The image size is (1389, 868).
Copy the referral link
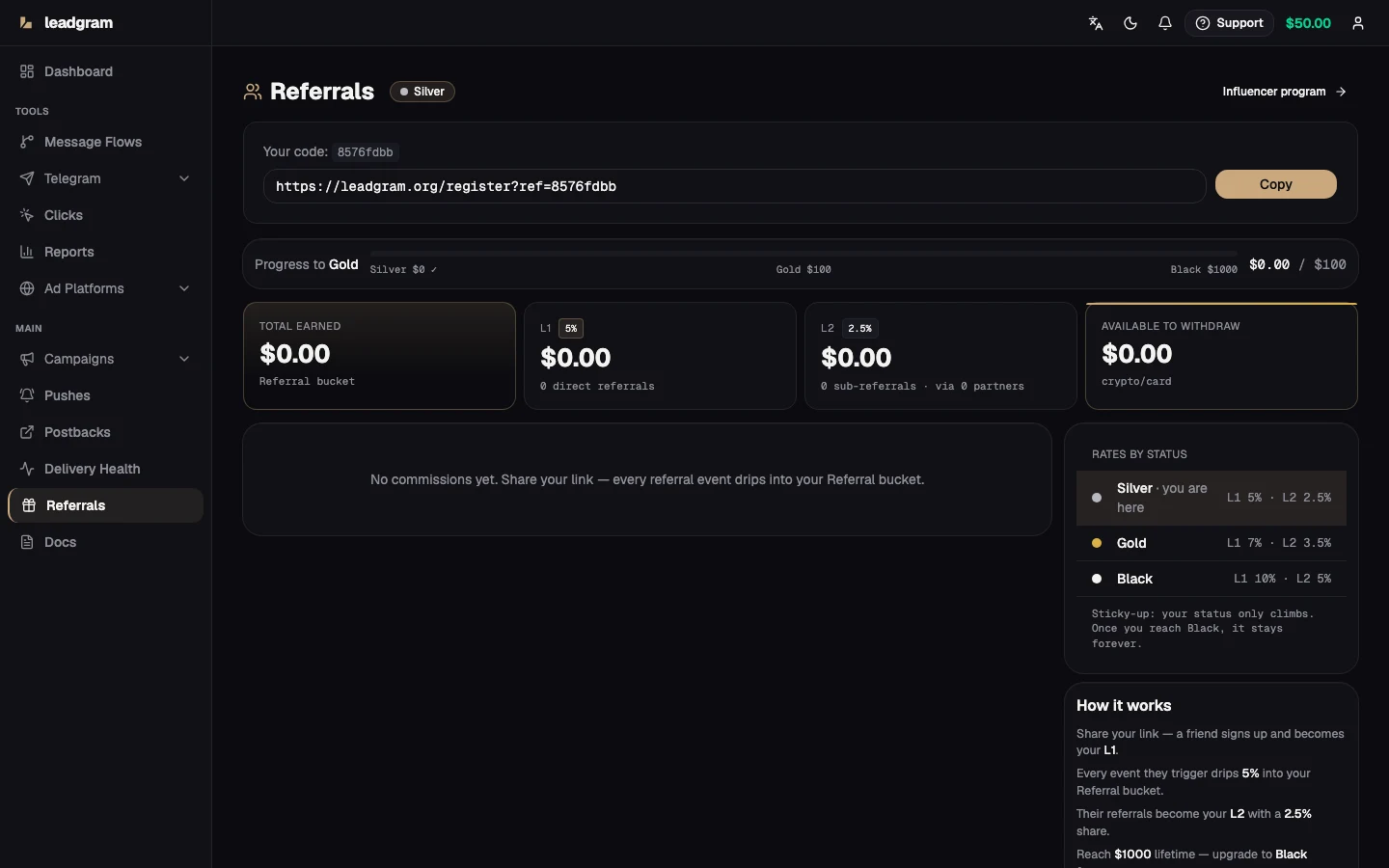tap(1275, 184)
